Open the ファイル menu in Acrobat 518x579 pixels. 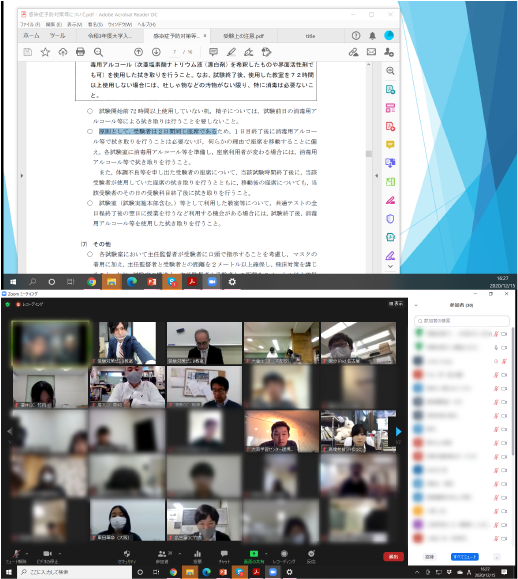click(30, 24)
